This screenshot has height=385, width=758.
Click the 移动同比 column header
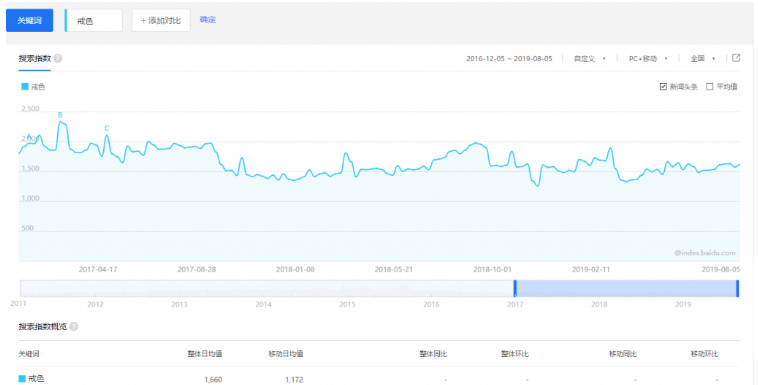pos(623,354)
